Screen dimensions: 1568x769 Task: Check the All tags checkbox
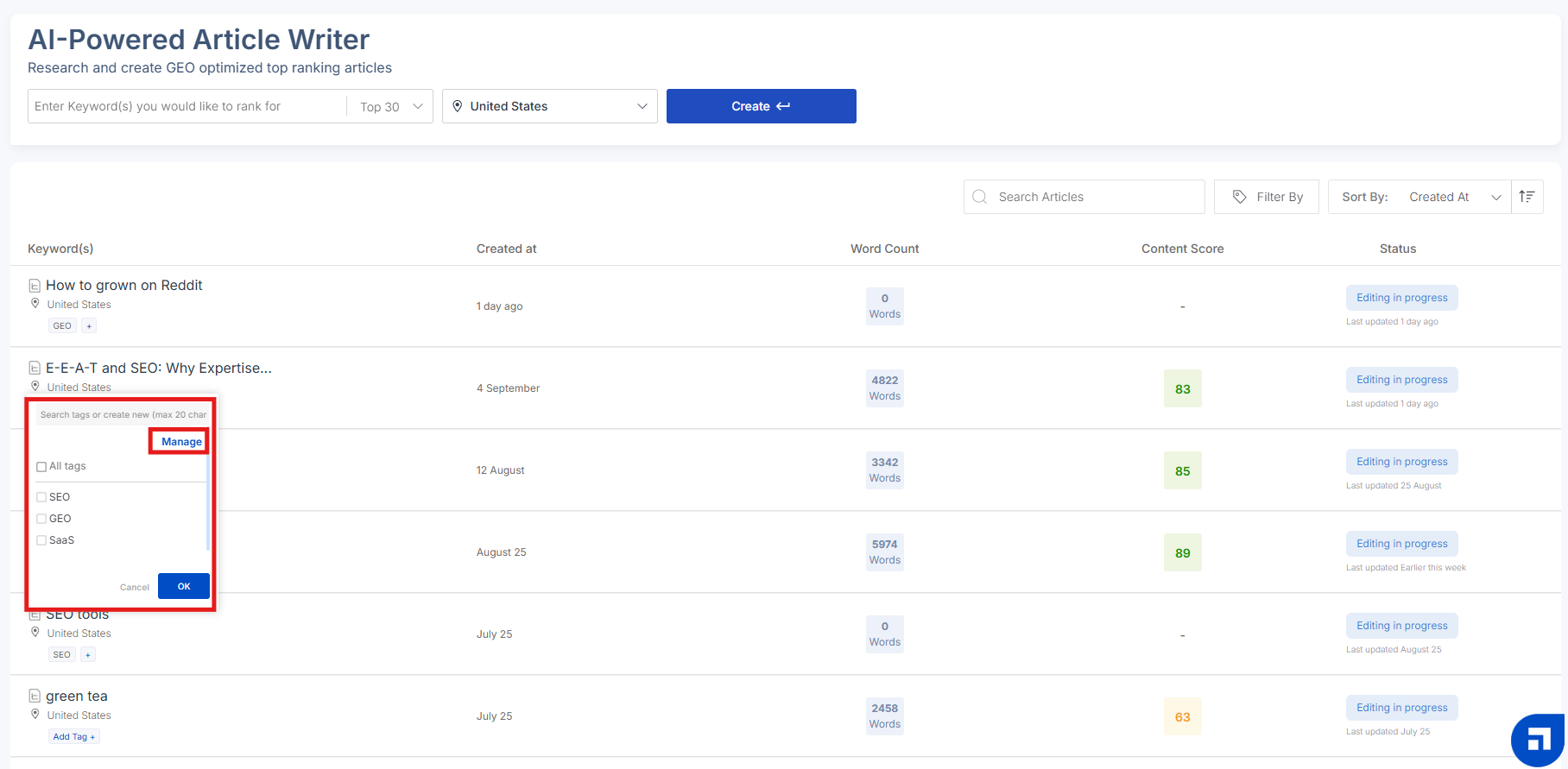pyautogui.click(x=41, y=467)
